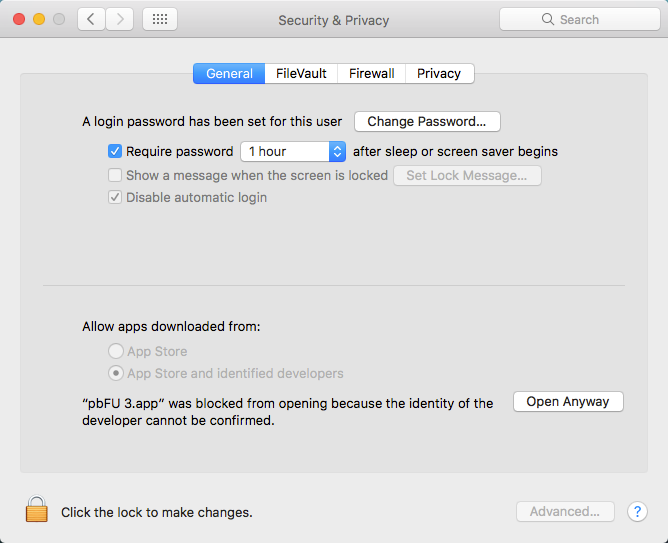Close the Security & Privacy window

[x=20, y=19]
